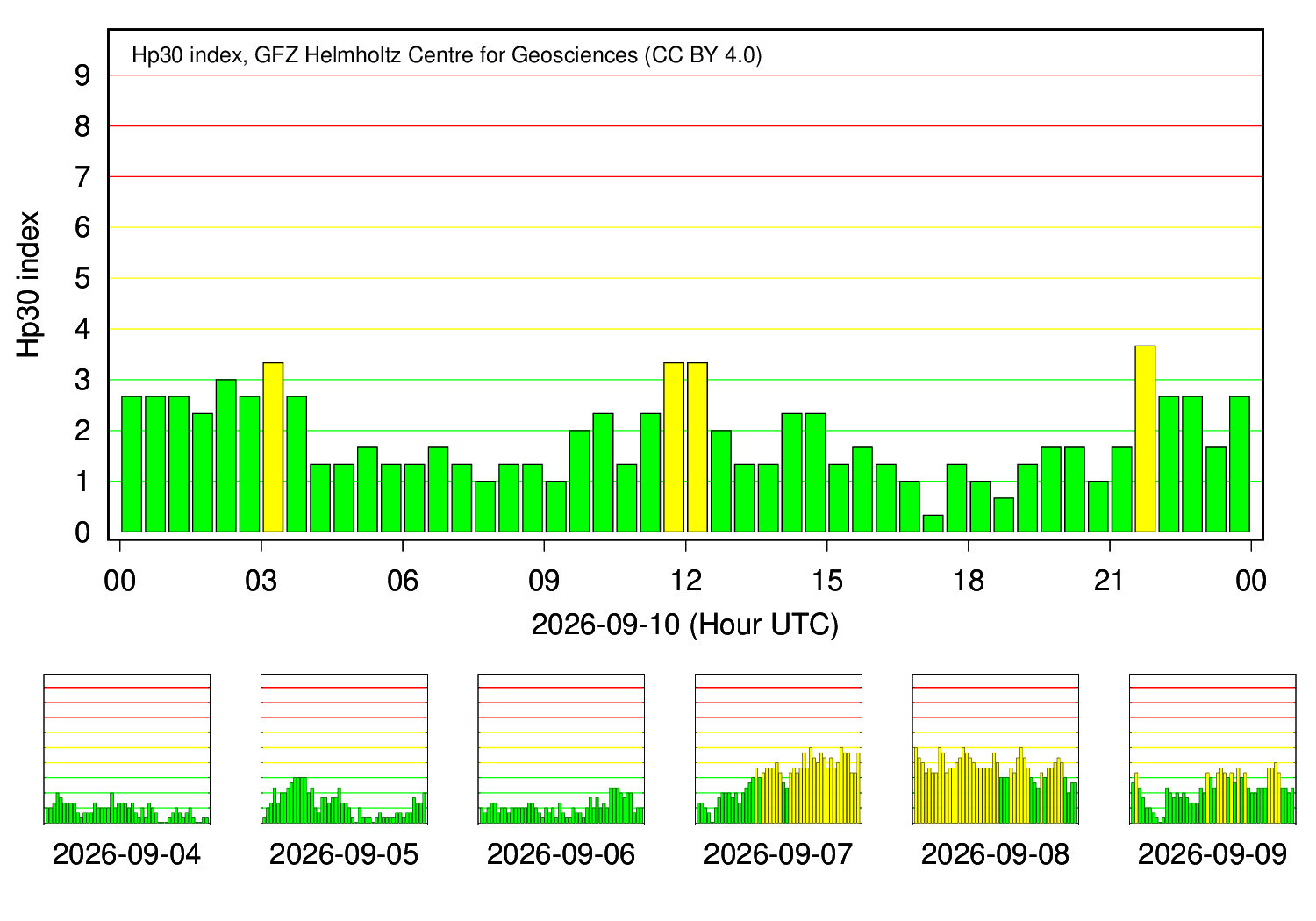Viewport: 1316px width, 921px height.
Task: Click the 18 hour tick label
Action: (x=969, y=581)
